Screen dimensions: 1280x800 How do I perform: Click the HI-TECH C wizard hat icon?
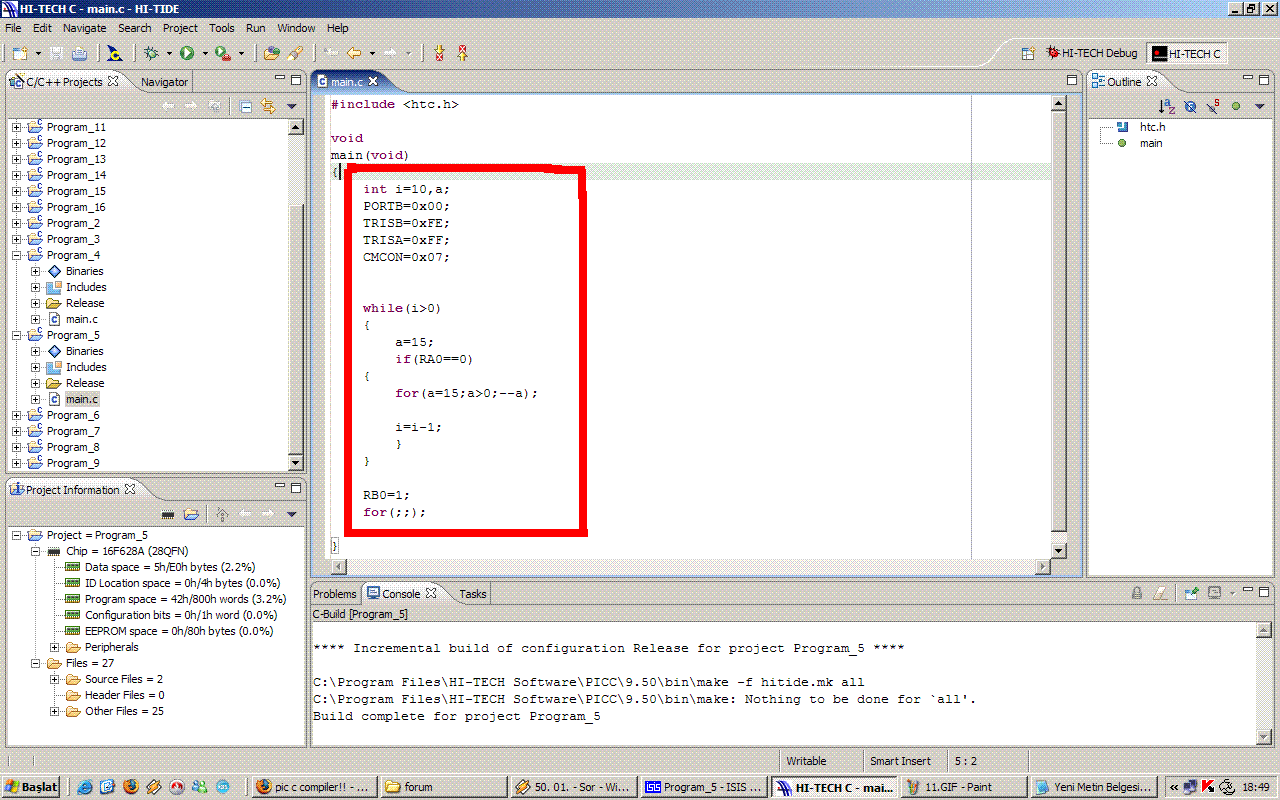115,53
